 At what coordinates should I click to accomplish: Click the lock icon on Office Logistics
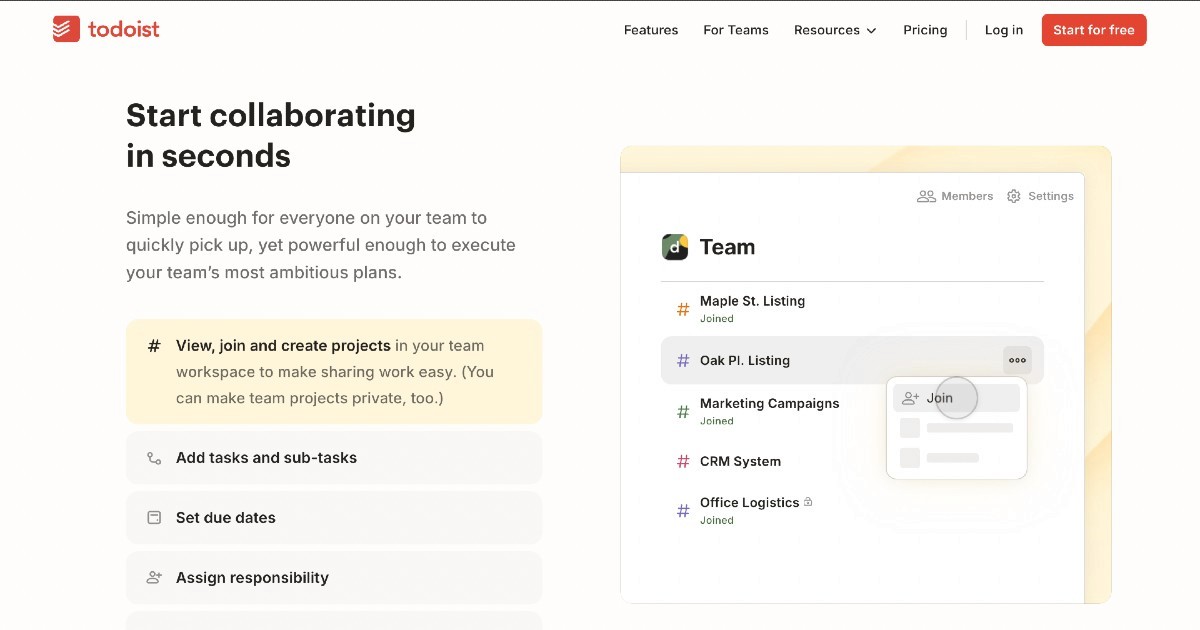point(808,500)
